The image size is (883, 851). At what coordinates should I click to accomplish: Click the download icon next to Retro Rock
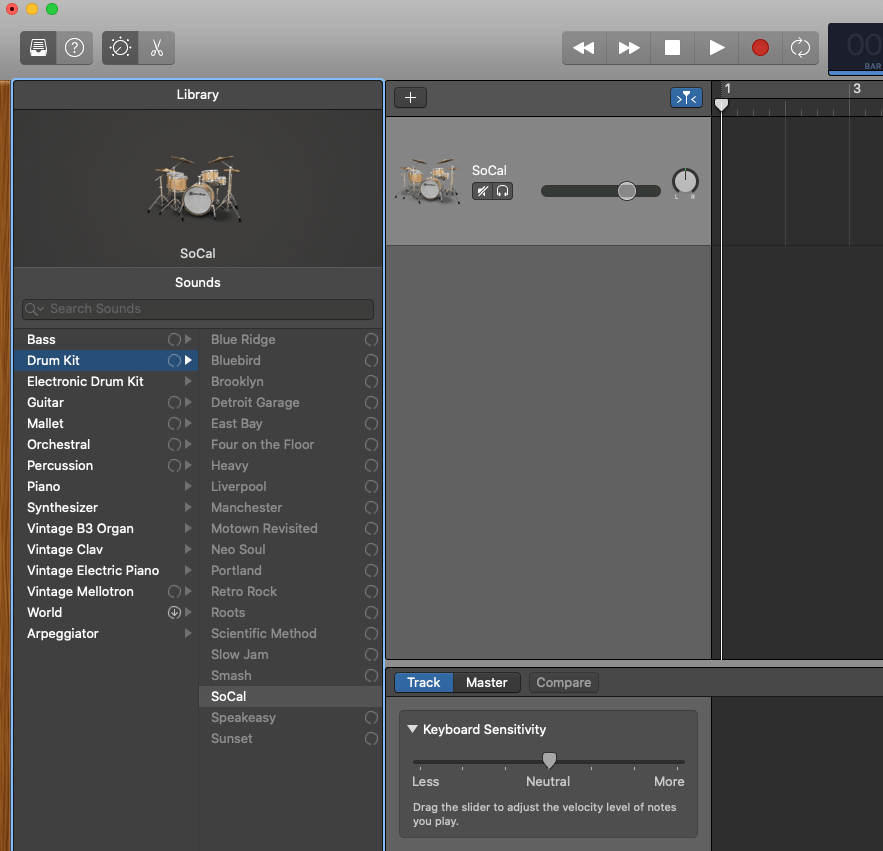(x=371, y=591)
